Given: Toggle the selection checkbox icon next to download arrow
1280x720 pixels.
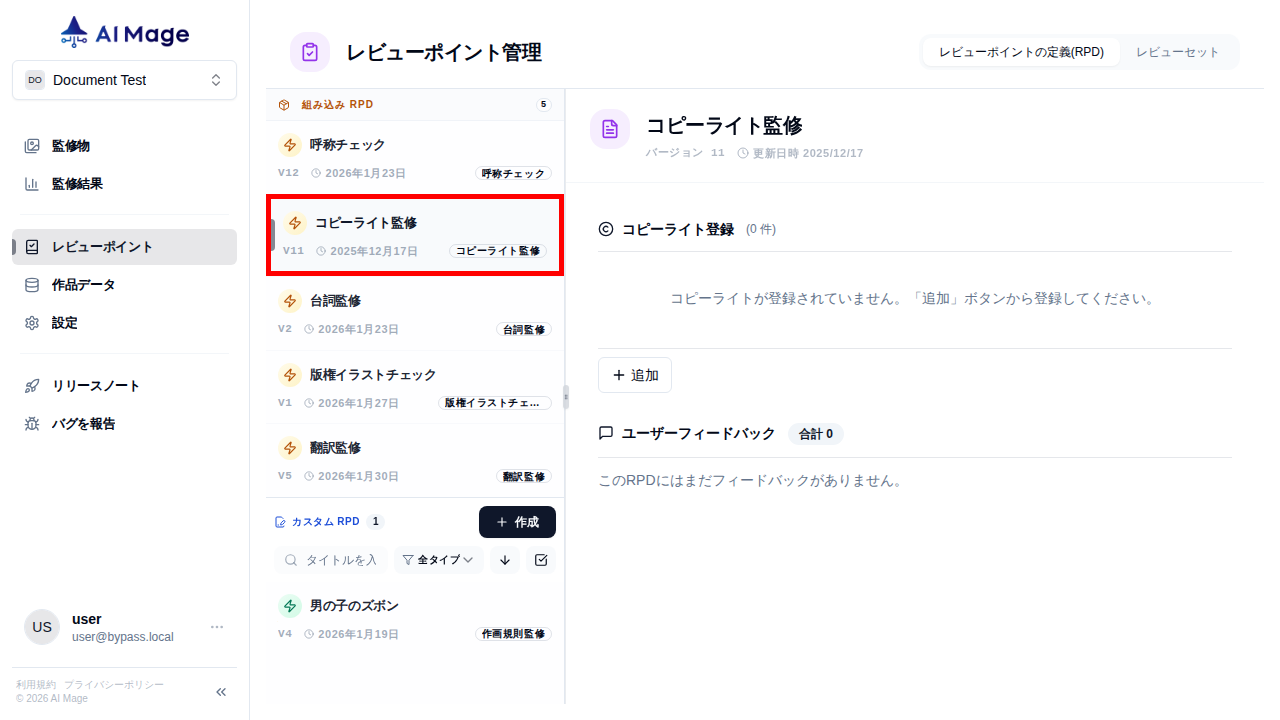Looking at the screenshot, I should click(x=541, y=560).
